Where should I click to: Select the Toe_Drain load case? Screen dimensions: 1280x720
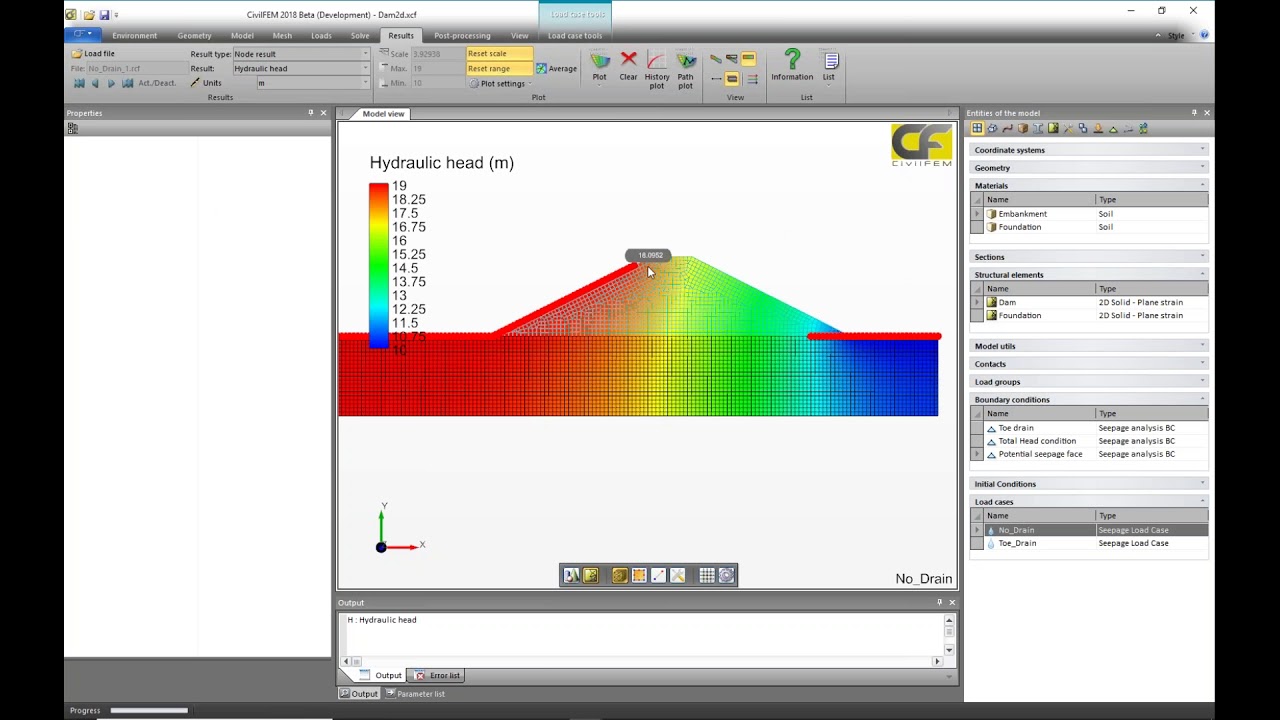coord(1088,543)
